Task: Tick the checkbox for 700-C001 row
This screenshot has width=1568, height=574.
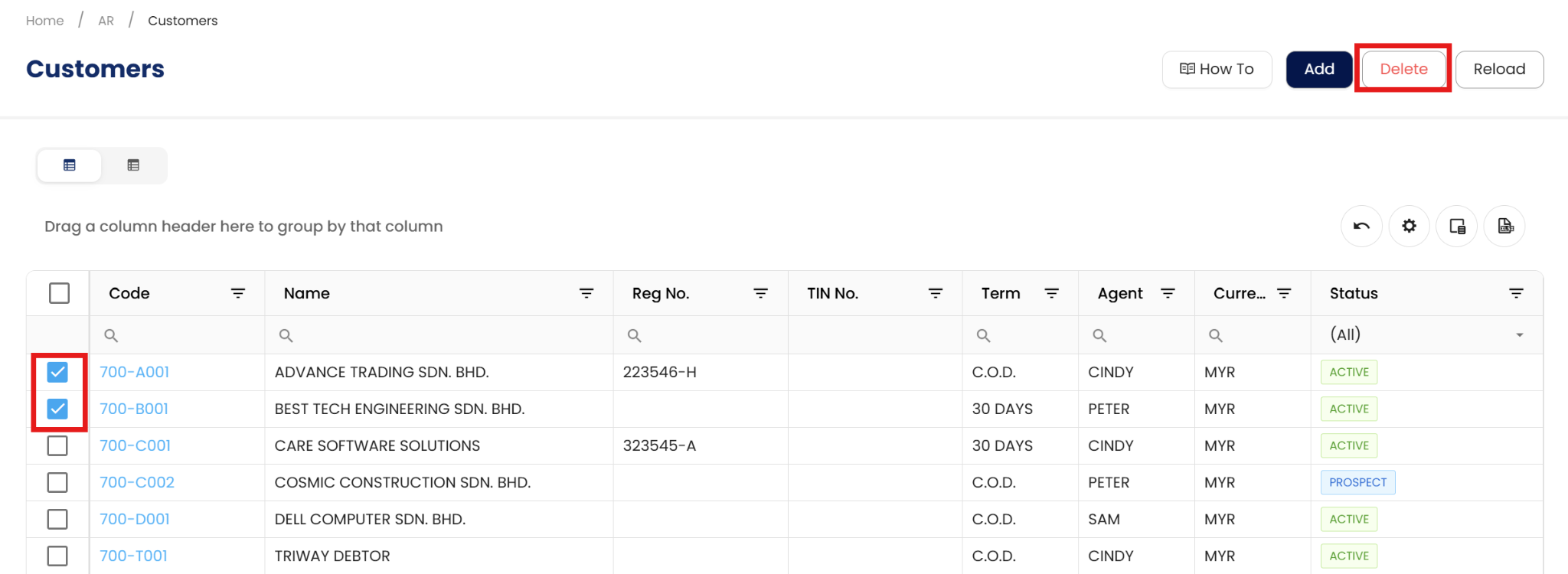Action: tap(57, 445)
